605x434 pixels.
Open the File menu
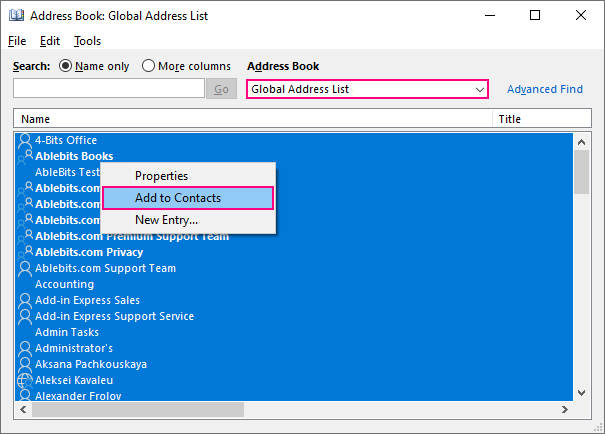tap(17, 41)
